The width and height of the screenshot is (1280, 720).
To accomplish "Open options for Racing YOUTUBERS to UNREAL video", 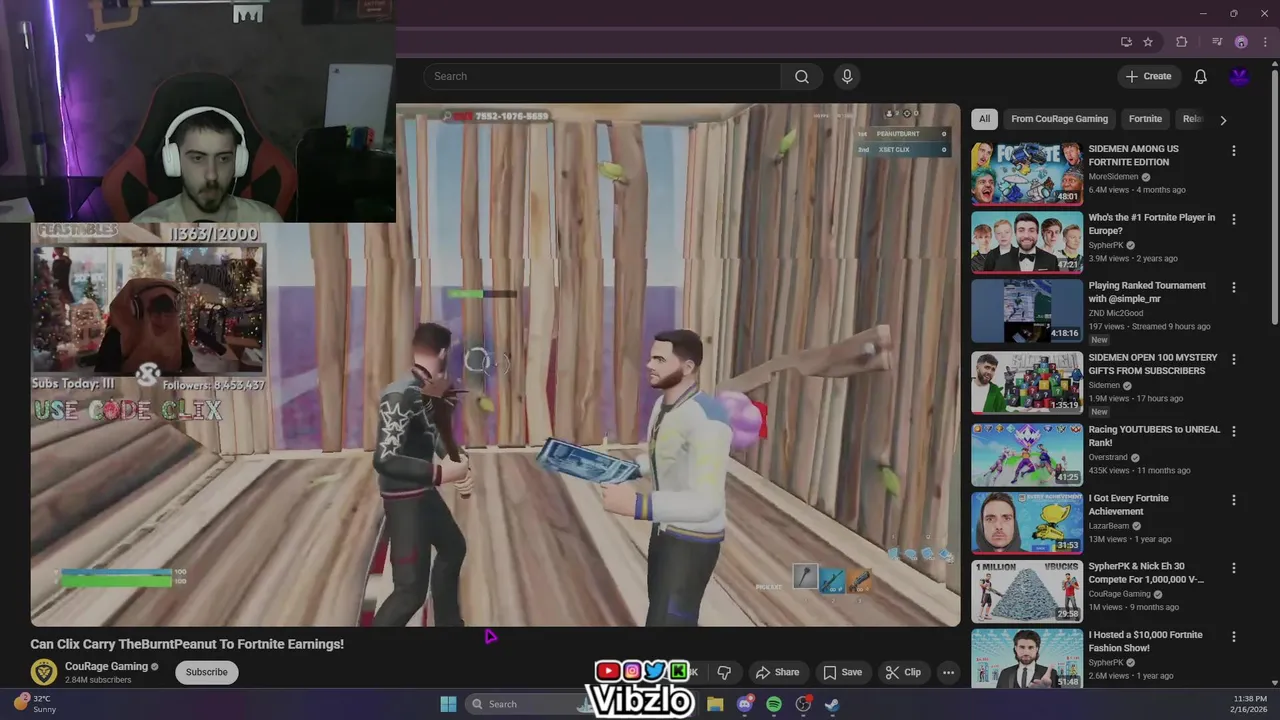I will pyautogui.click(x=1233, y=431).
